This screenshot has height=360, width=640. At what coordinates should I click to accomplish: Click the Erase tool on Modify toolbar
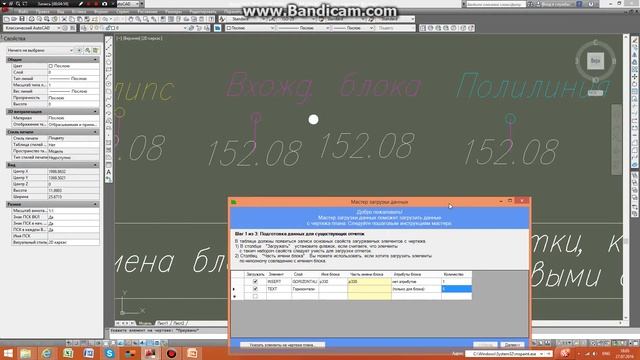[635, 40]
